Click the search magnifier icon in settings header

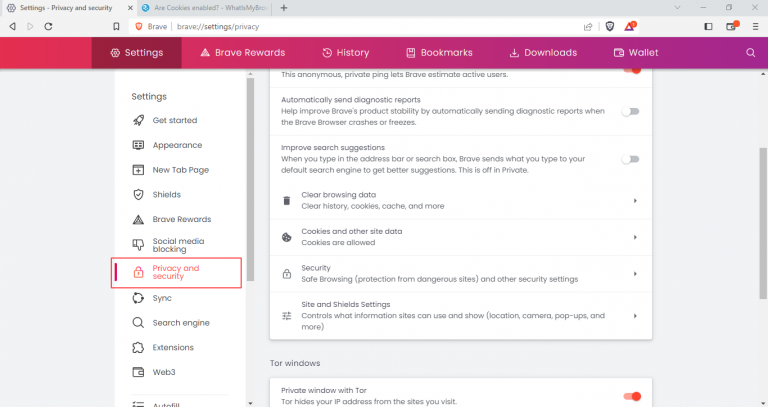[750, 52]
